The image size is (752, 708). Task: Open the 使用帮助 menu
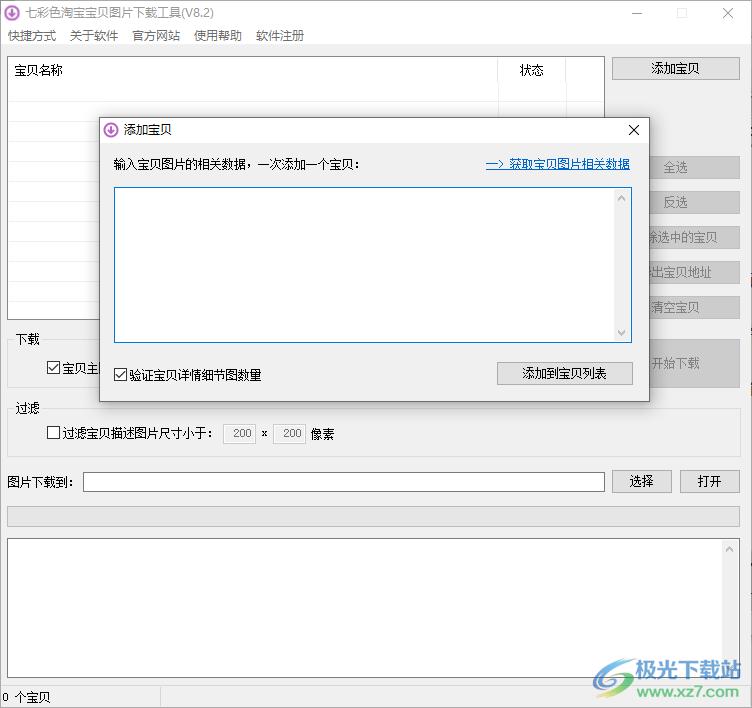click(218, 36)
